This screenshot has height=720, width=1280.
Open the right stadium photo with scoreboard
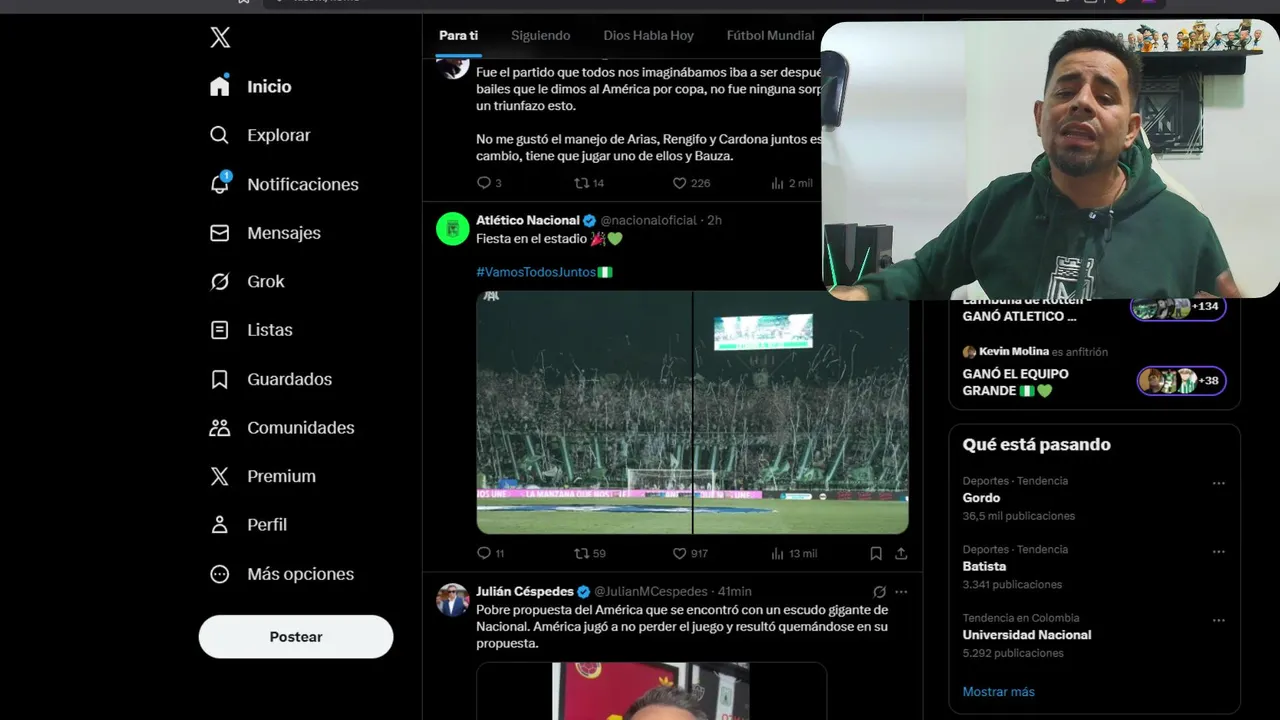point(801,412)
